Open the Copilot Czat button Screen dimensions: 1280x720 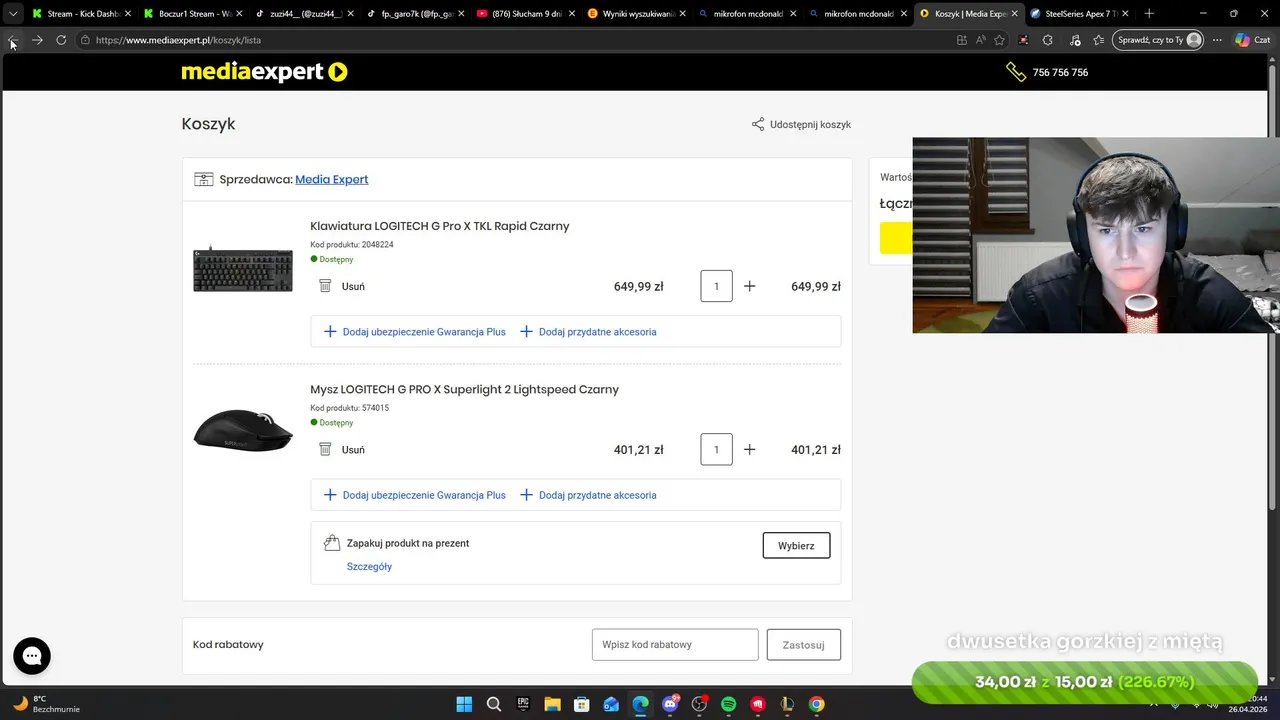(x=1252, y=40)
